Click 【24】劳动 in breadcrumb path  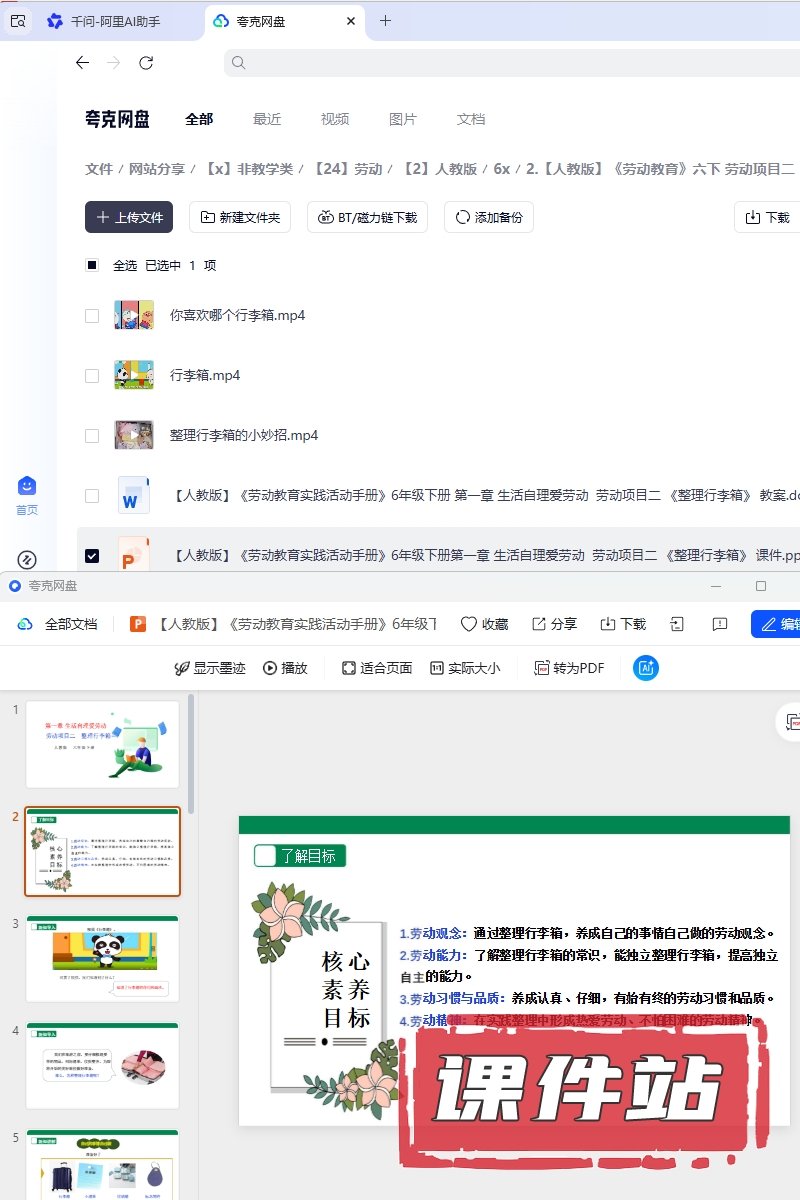point(348,169)
